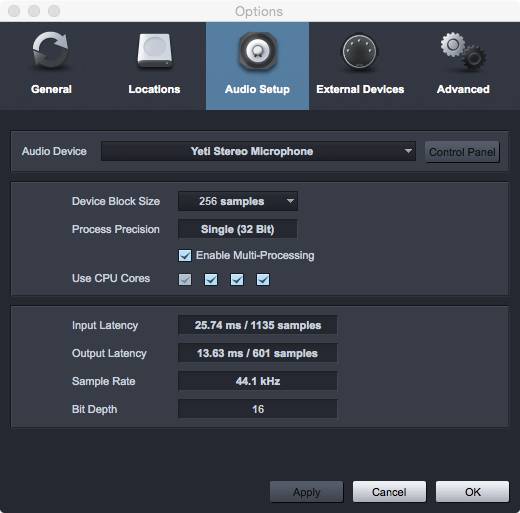
Task: Open the Audio Device dropdown
Action: pyautogui.click(x=258, y=151)
